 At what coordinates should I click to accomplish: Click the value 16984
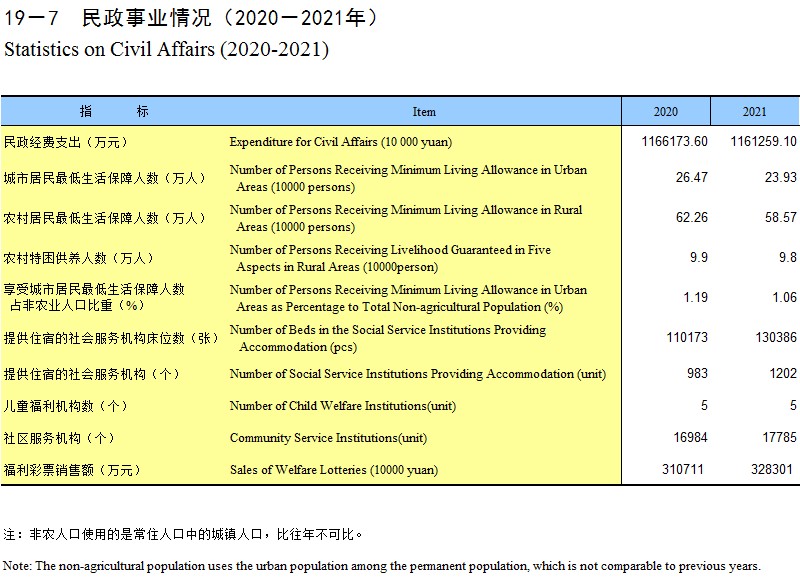click(x=691, y=437)
